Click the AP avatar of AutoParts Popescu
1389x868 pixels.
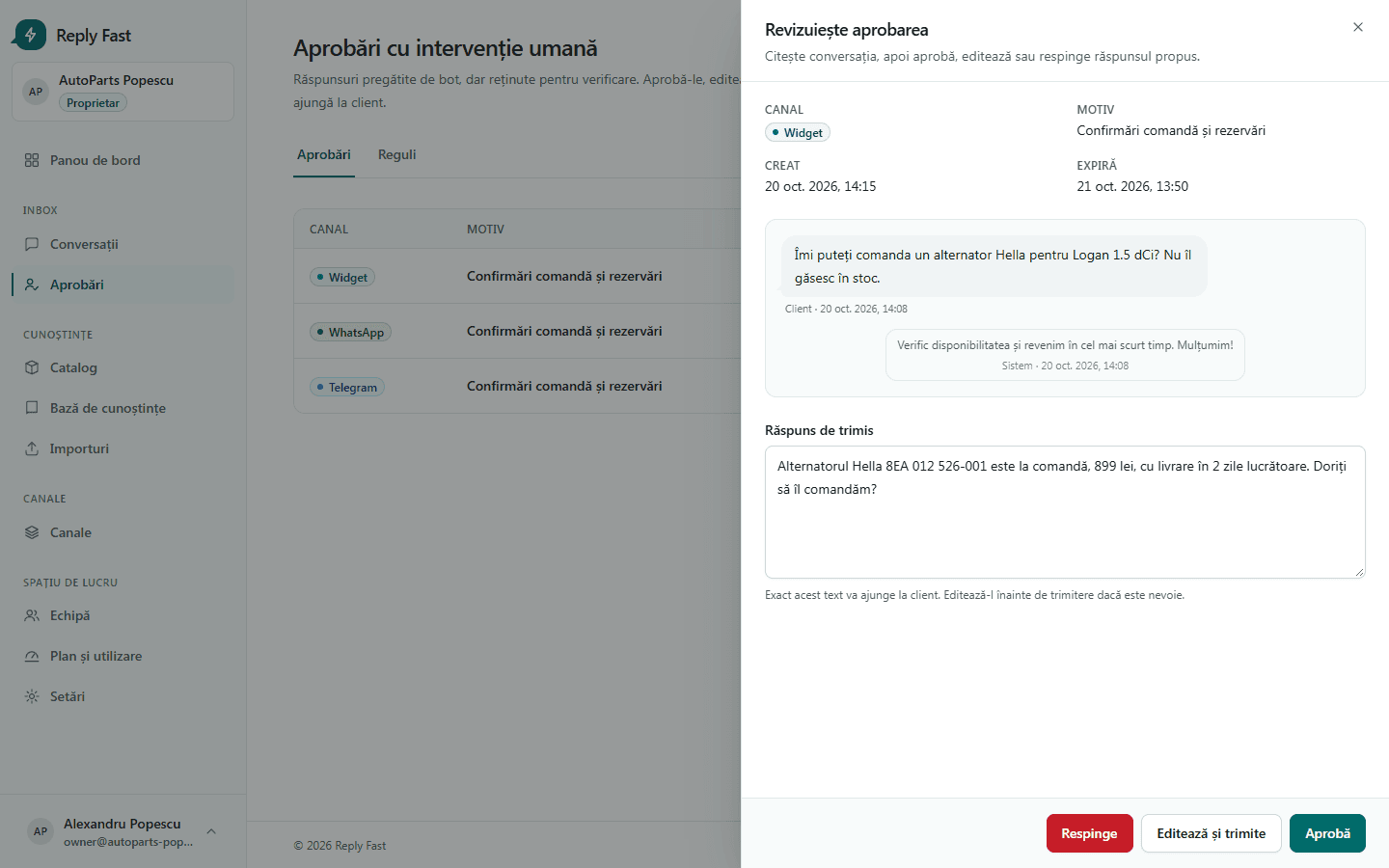click(x=36, y=92)
